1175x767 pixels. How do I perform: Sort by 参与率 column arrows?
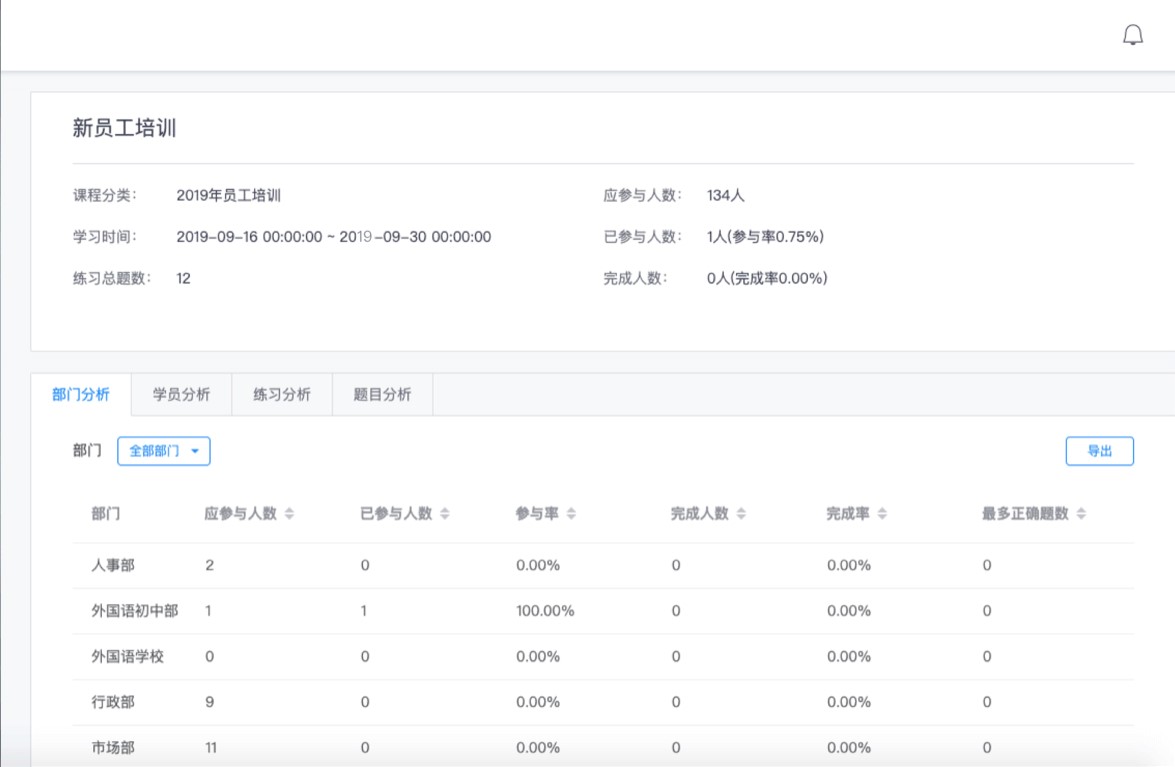click(571, 513)
